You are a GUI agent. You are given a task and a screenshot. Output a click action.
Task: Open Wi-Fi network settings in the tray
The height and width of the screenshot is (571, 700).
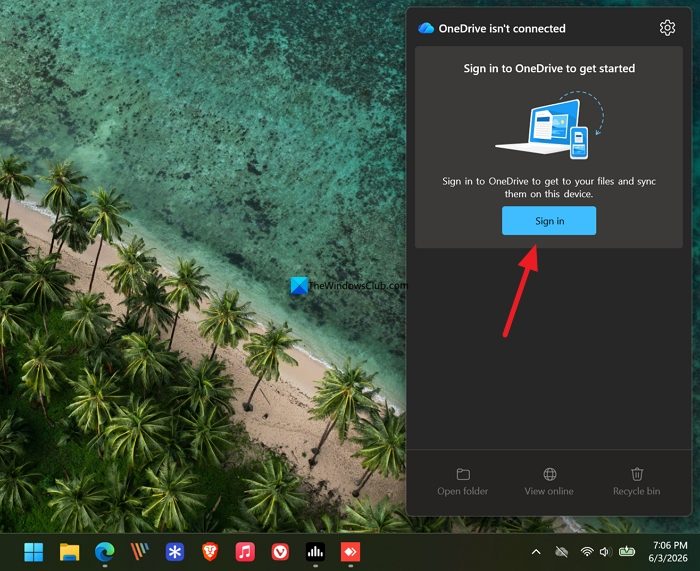[x=587, y=552]
